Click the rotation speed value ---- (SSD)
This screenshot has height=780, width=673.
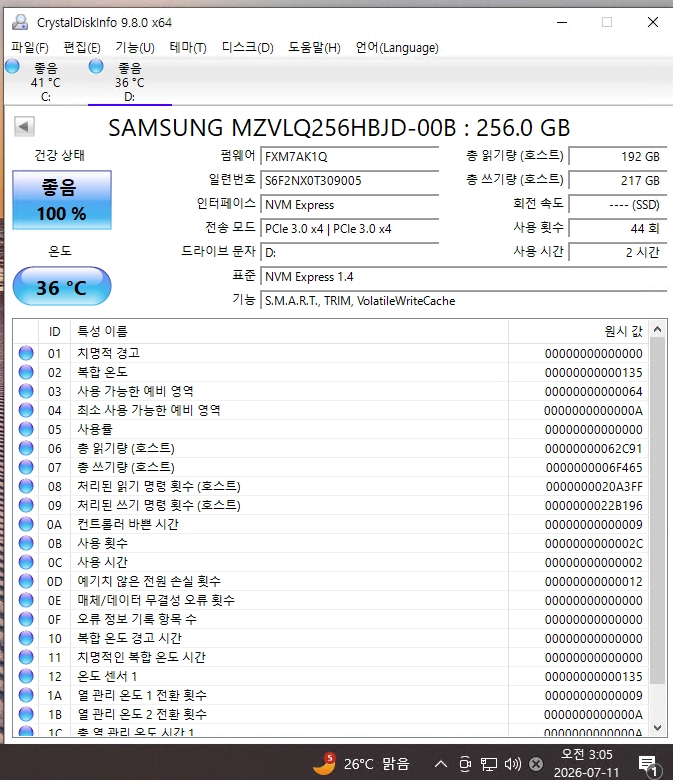pos(617,204)
